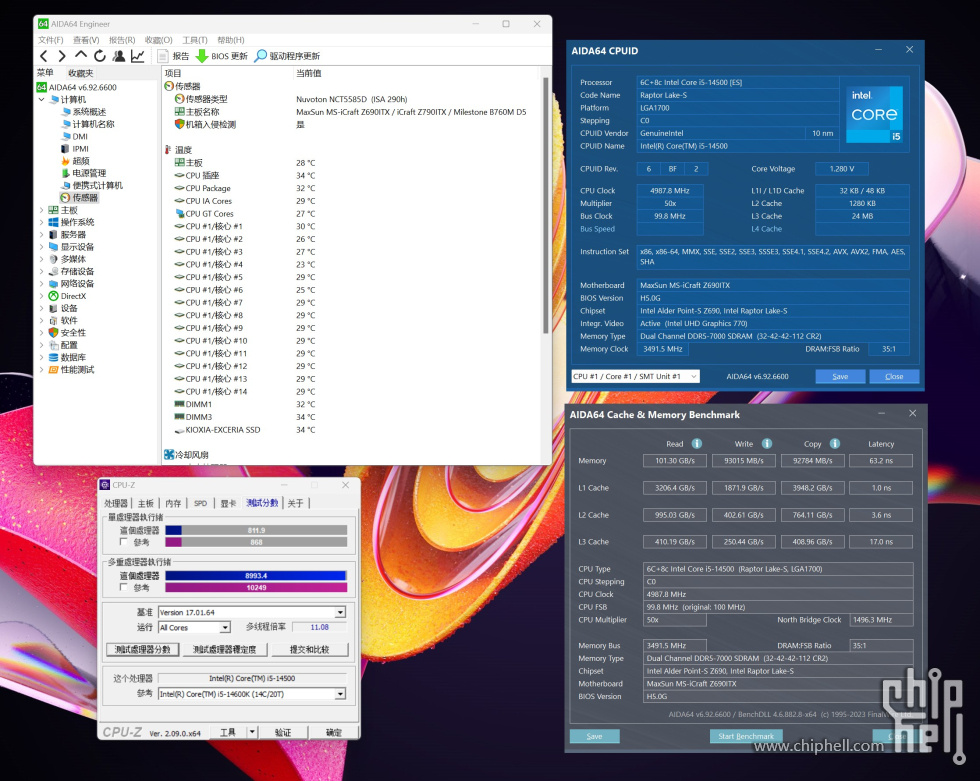The width and height of the screenshot is (980, 781).
Task: Open the graph chart icon in AIDA64 toolbar
Action: point(138,56)
